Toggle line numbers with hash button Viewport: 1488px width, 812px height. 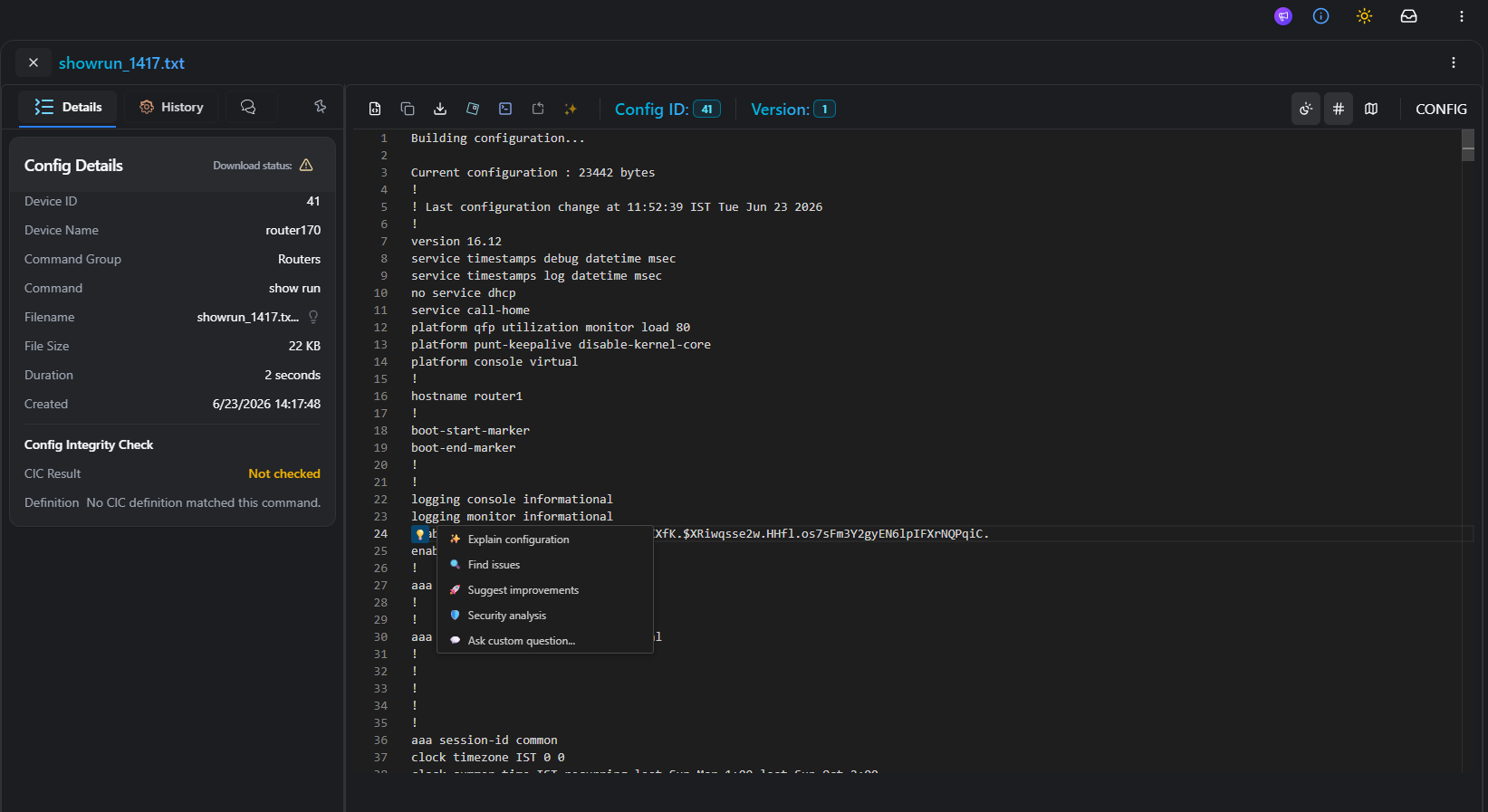click(x=1338, y=109)
